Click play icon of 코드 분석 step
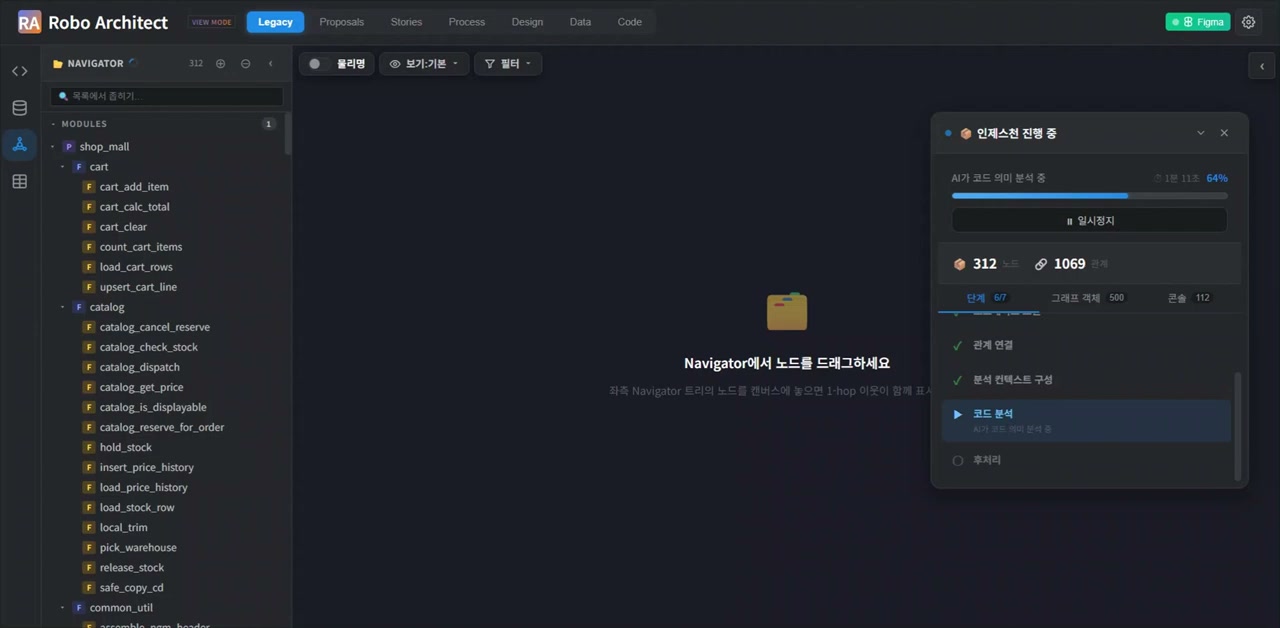The width and height of the screenshot is (1280, 628). [x=958, y=414]
